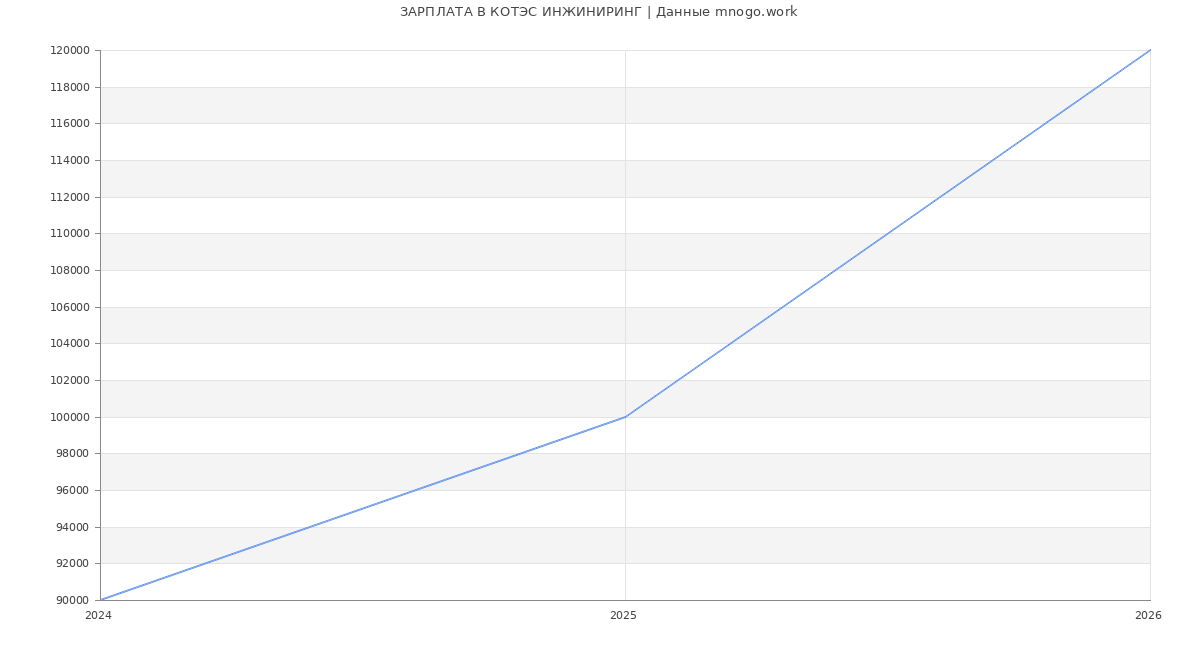The width and height of the screenshot is (1200, 650).
Task: Click the 120000 y-axis label
Action: [x=70, y=51]
